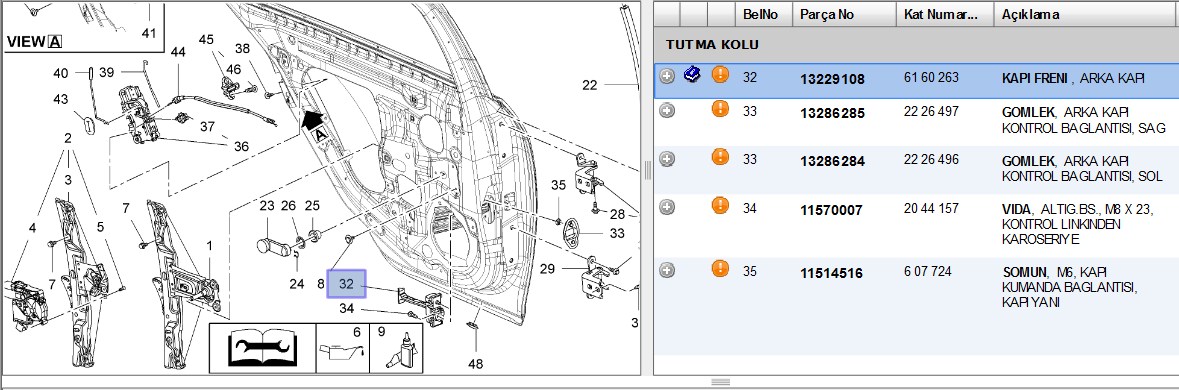
Task: Select part number 11570007
Action: click(x=831, y=210)
